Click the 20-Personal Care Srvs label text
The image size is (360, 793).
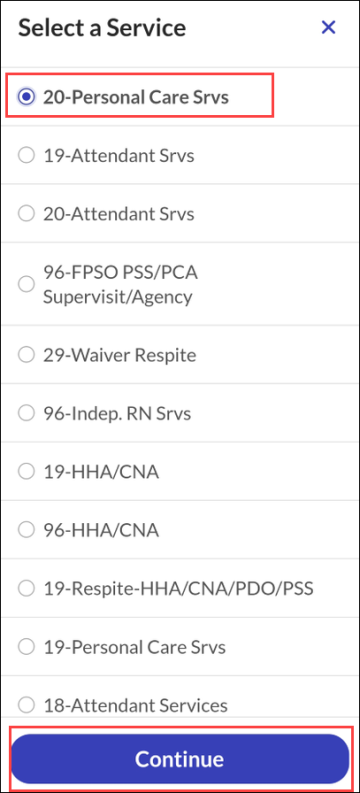136,97
